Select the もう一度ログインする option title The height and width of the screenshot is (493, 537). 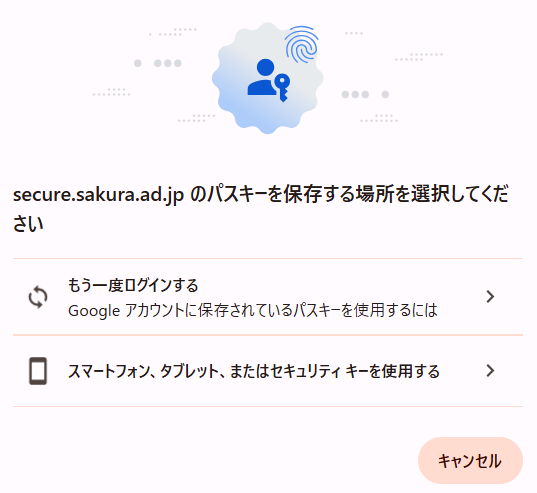click(x=133, y=285)
